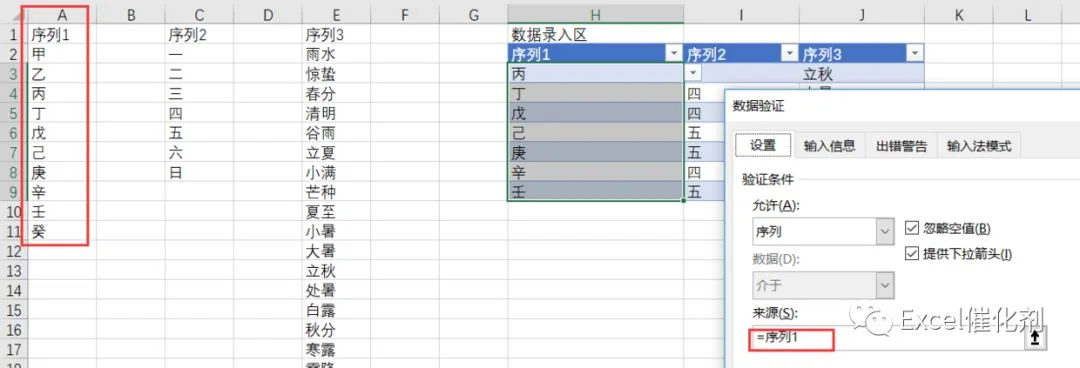
Task: Click cell containing 甲
Action: [61, 54]
